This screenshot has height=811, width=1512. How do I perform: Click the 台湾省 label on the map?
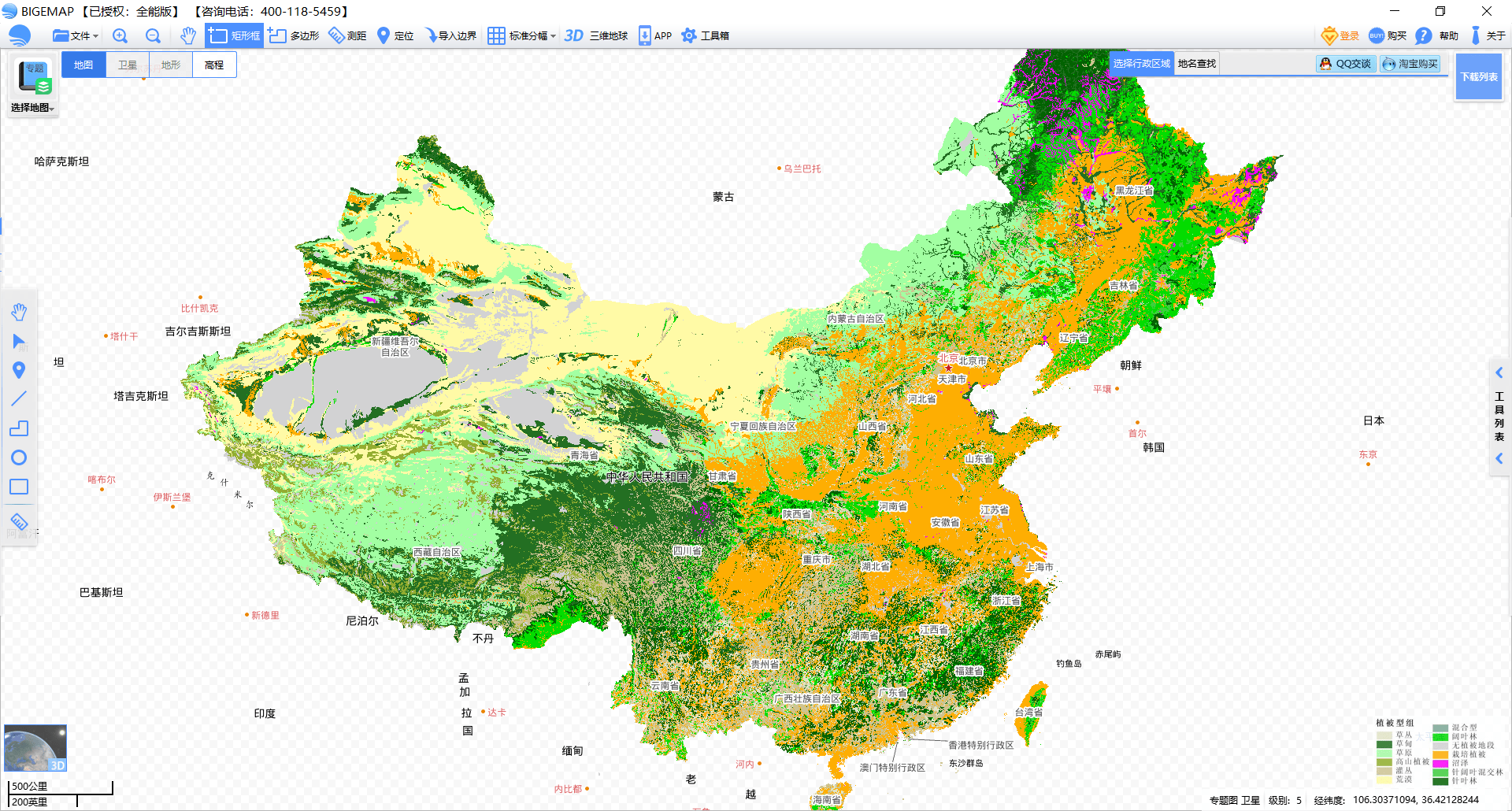(1028, 713)
